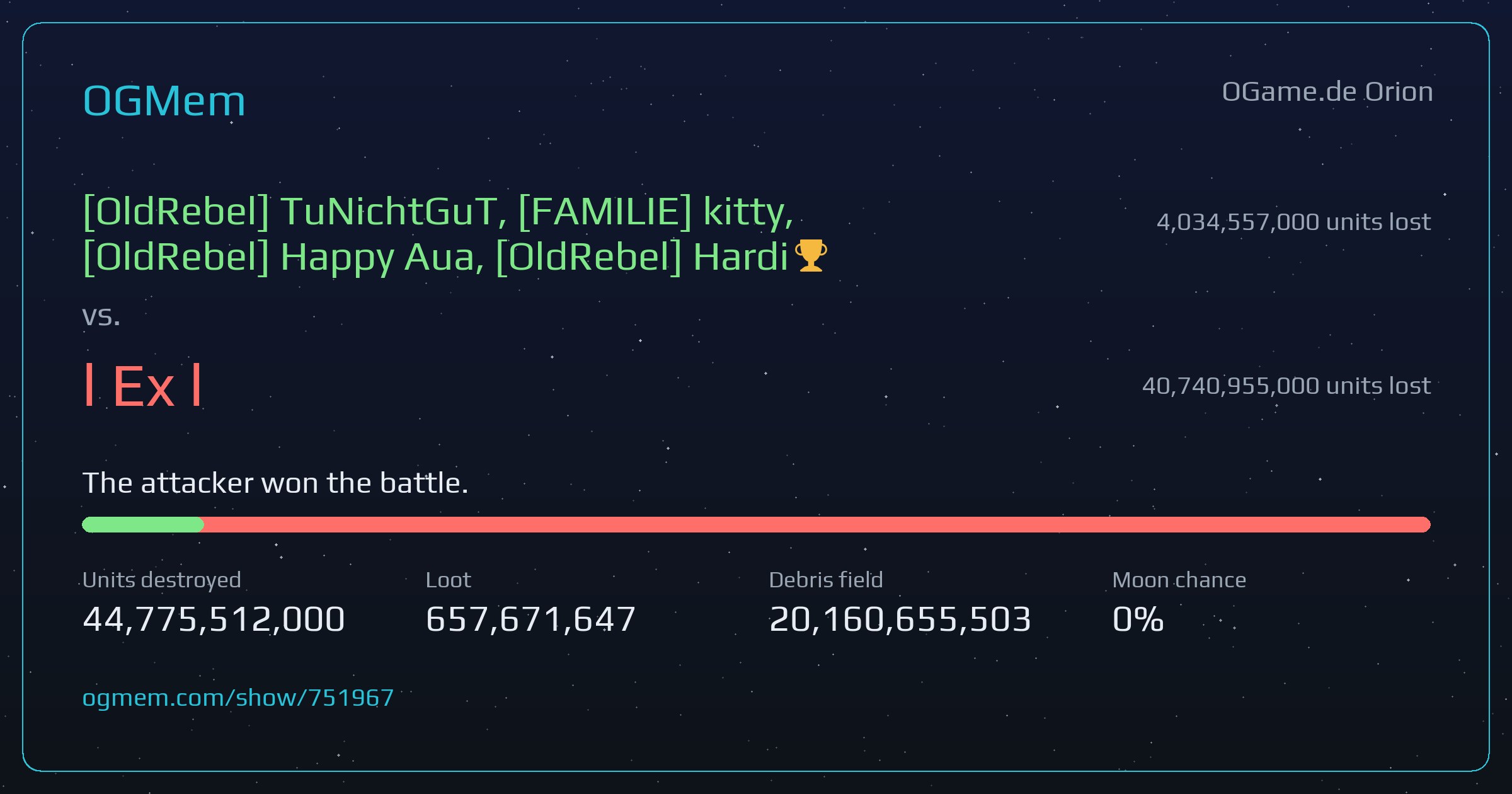The height and width of the screenshot is (794, 1512).
Task: Click the 44,775,512,000 units destroyed value
Action: tap(214, 619)
